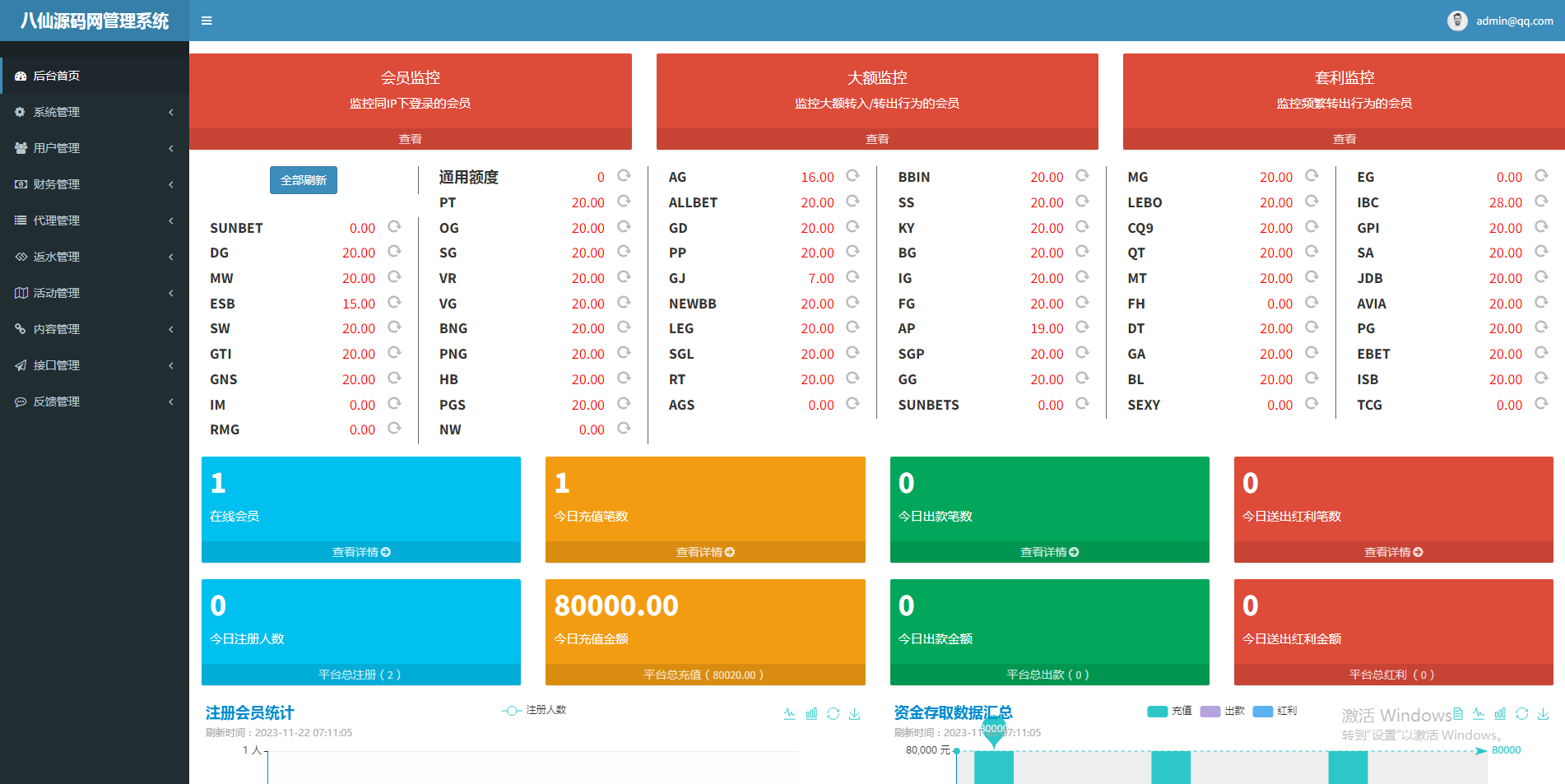Refresh the RMG platform balance
The width and height of the screenshot is (1565, 784).
394,429
